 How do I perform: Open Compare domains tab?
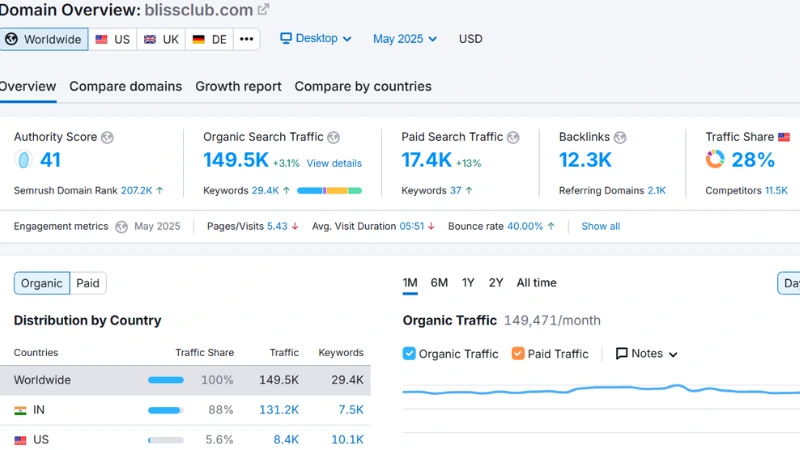tap(126, 86)
